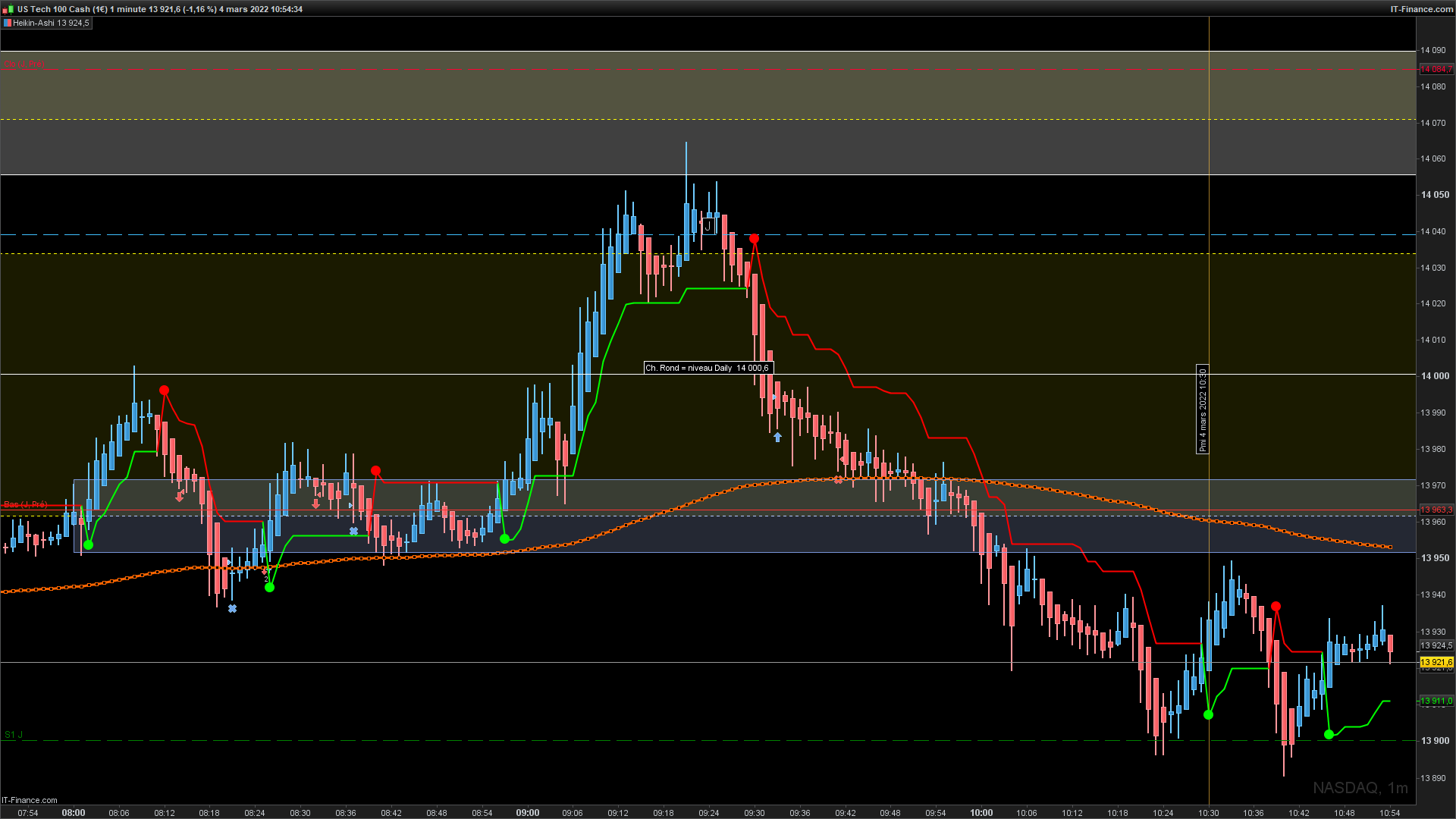Click the Heikin-Ashi blue-red color swatch
The width and height of the screenshot is (1456, 819).
[8, 24]
